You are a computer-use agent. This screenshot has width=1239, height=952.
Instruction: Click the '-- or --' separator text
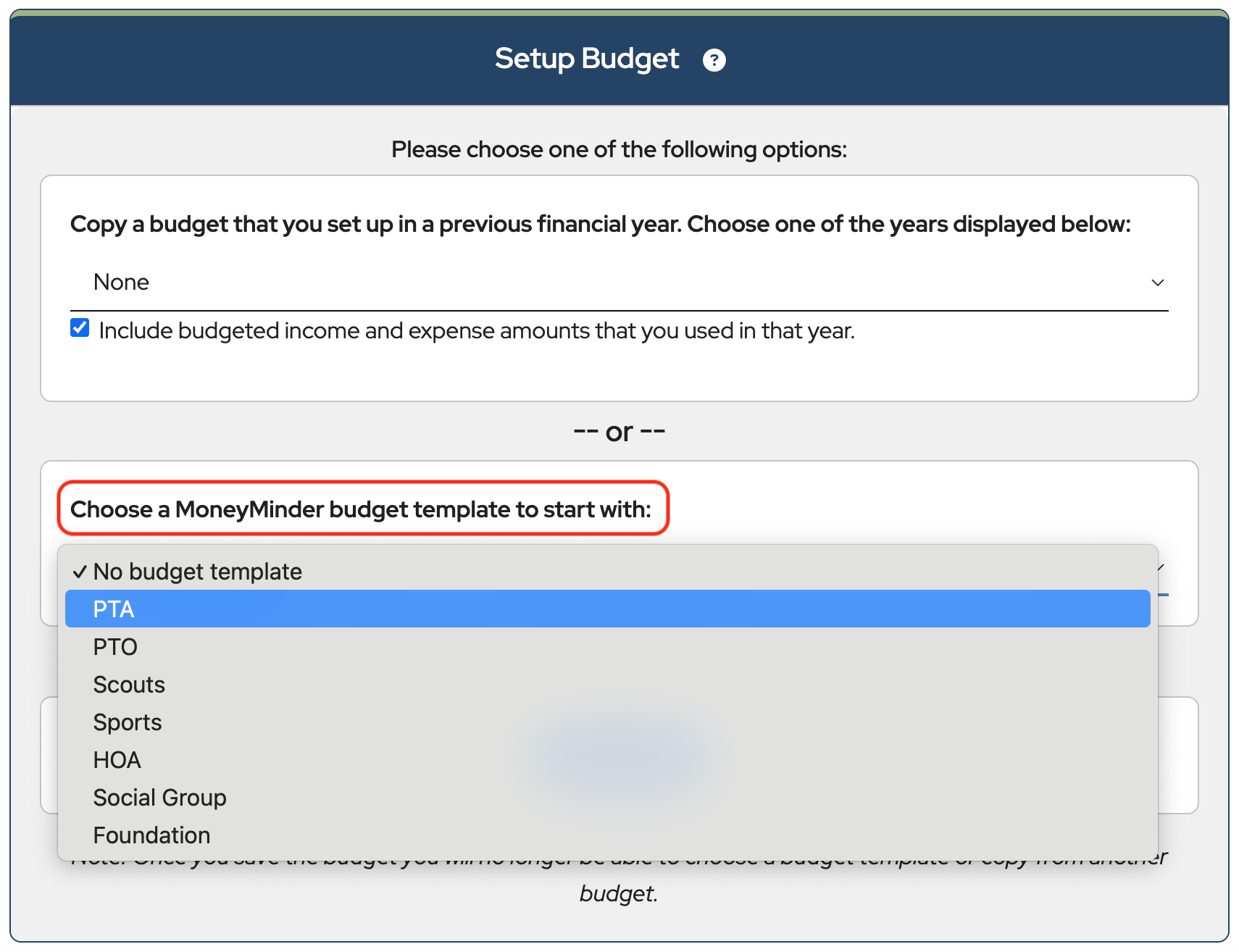(x=619, y=432)
